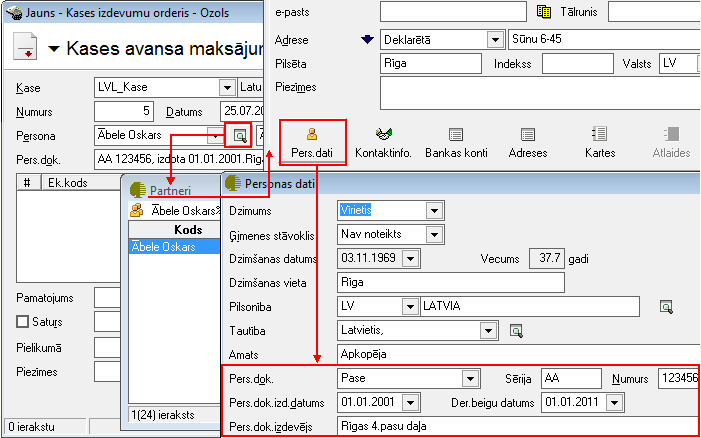
Task: Open person lookup icon next to Persona
Action: pos(240,135)
